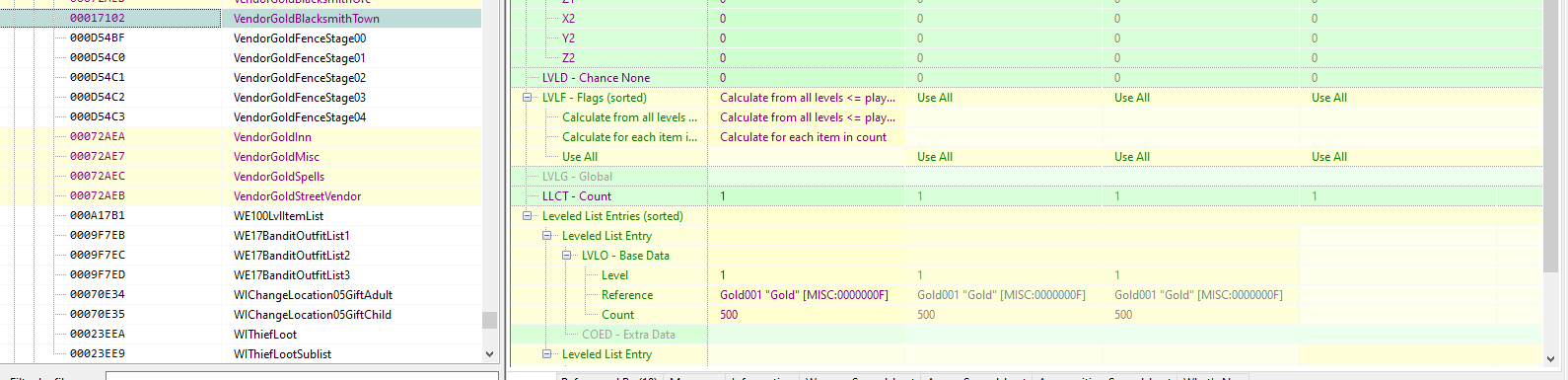Click FormID 00072AEC
This screenshot has height=380, width=1568.
pos(98,176)
